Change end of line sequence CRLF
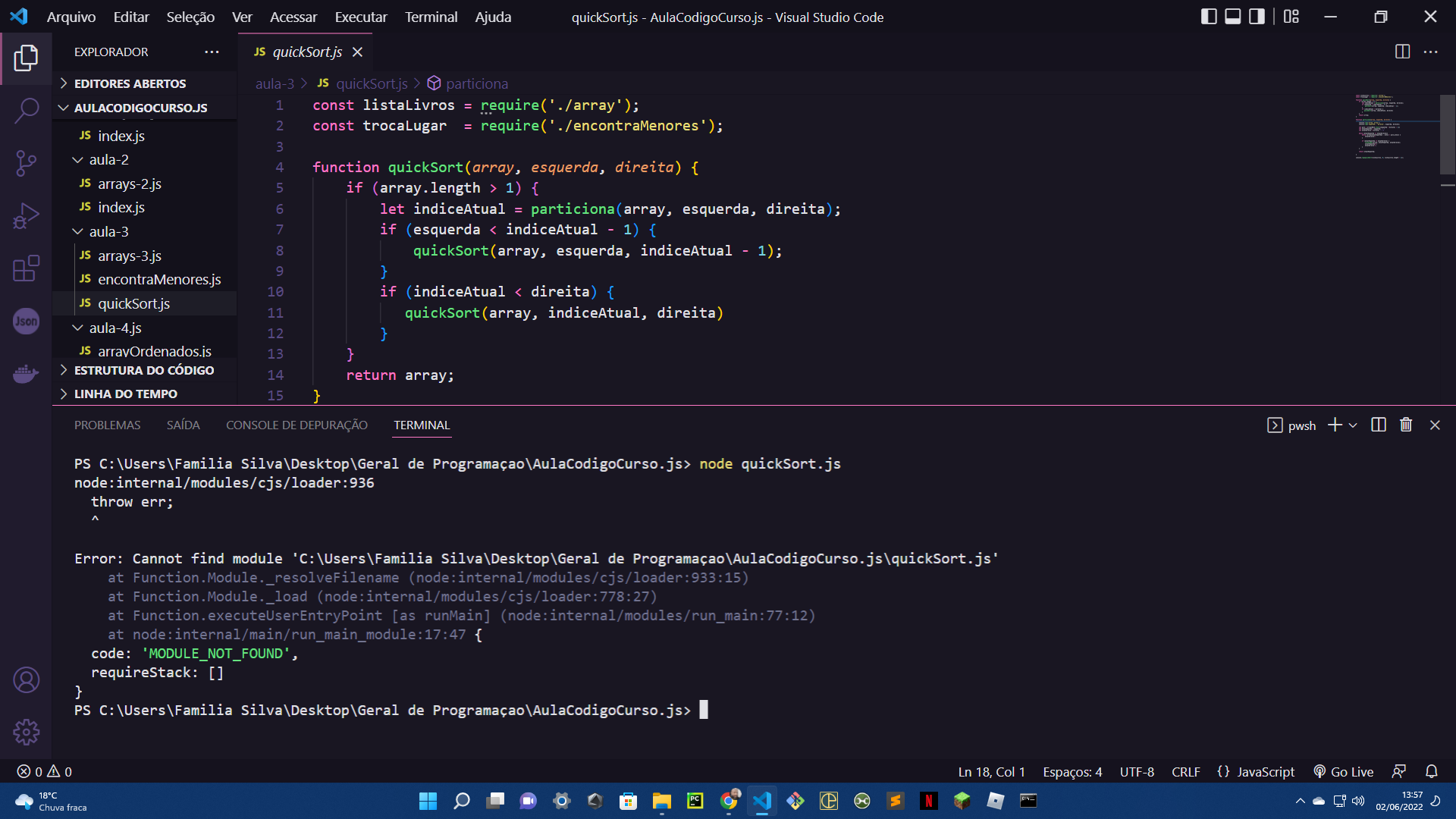This screenshot has height=819, width=1456. (x=1185, y=771)
